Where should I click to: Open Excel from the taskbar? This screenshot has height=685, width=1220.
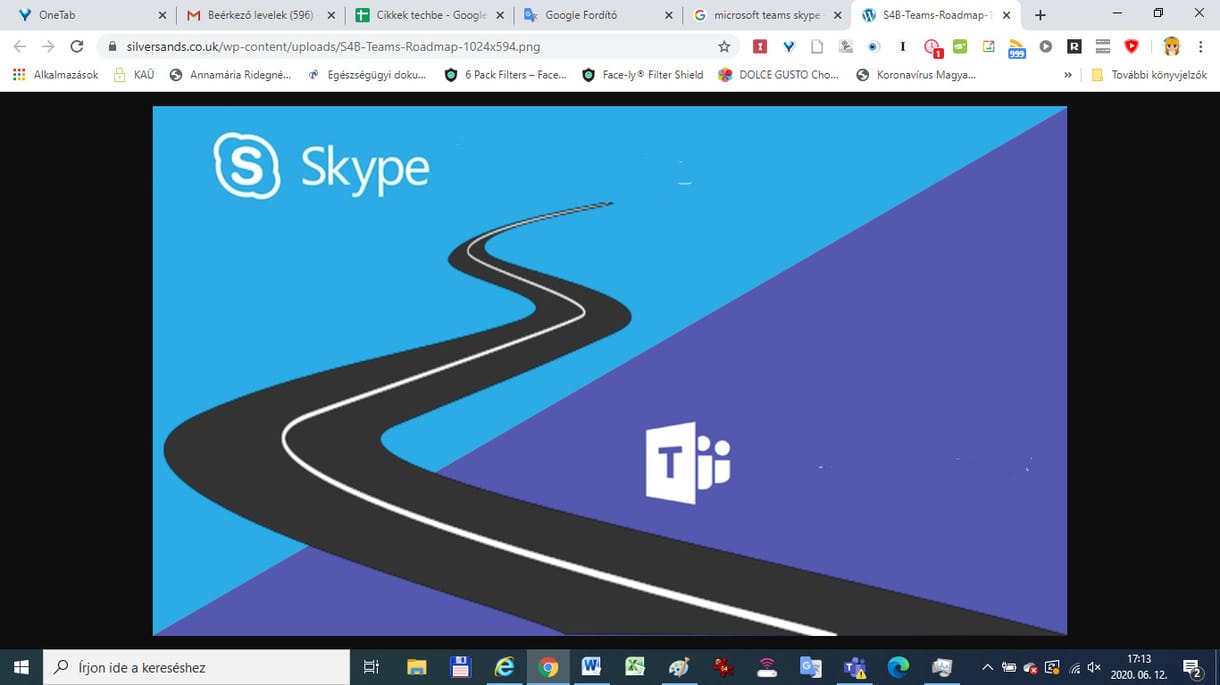click(x=635, y=667)
